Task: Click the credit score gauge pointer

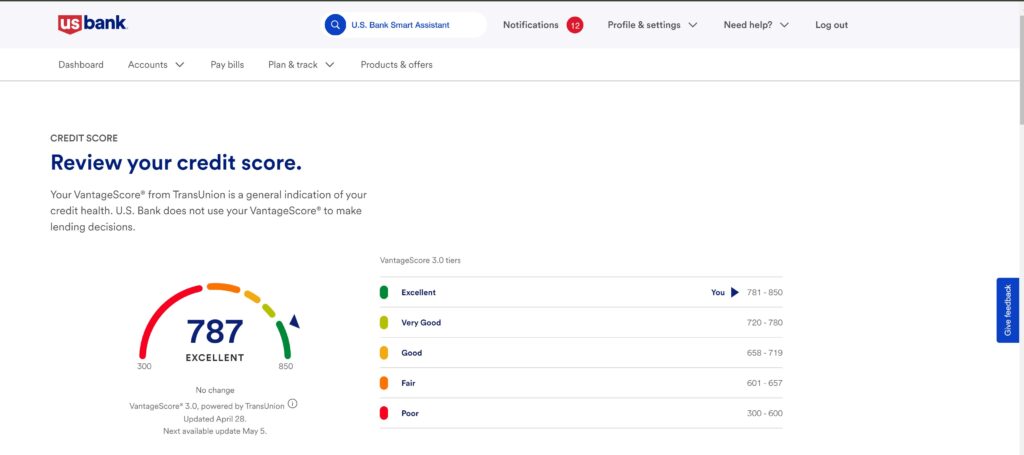Action: [x=294, y=321]
